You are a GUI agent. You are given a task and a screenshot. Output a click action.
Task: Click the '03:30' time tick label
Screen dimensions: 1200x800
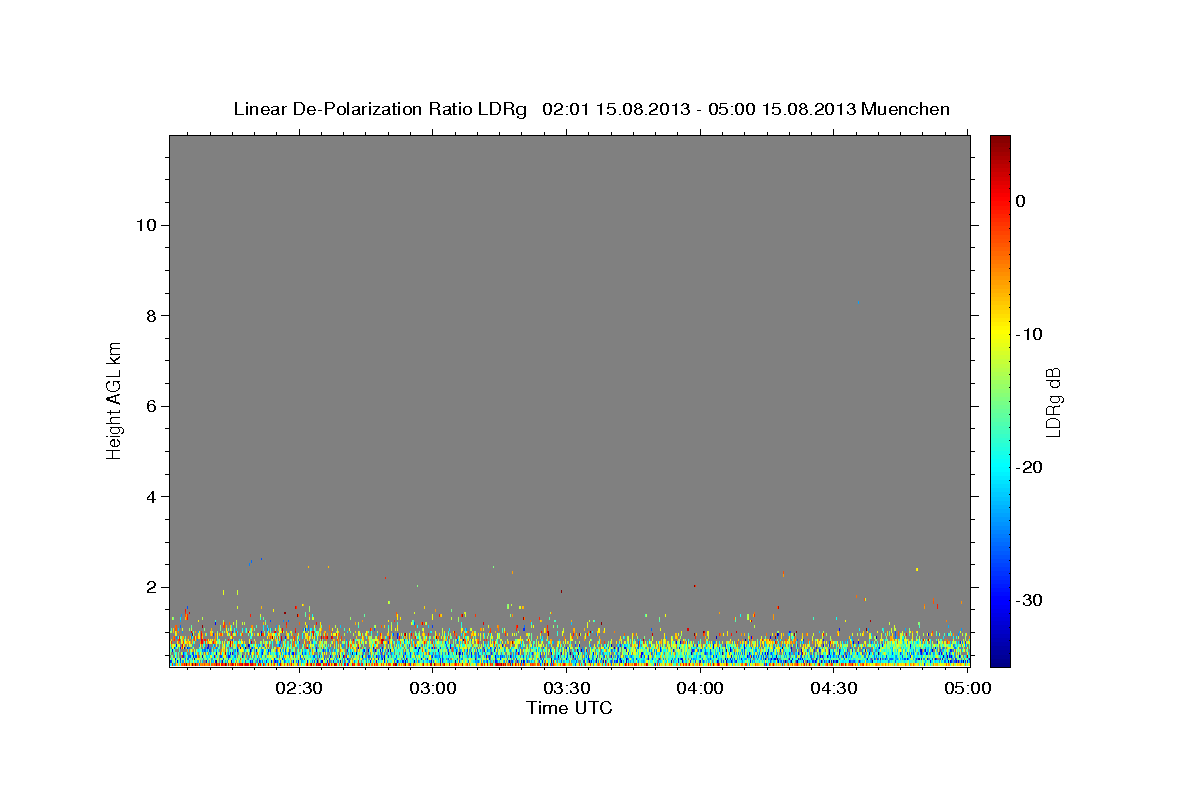[566, 688]
